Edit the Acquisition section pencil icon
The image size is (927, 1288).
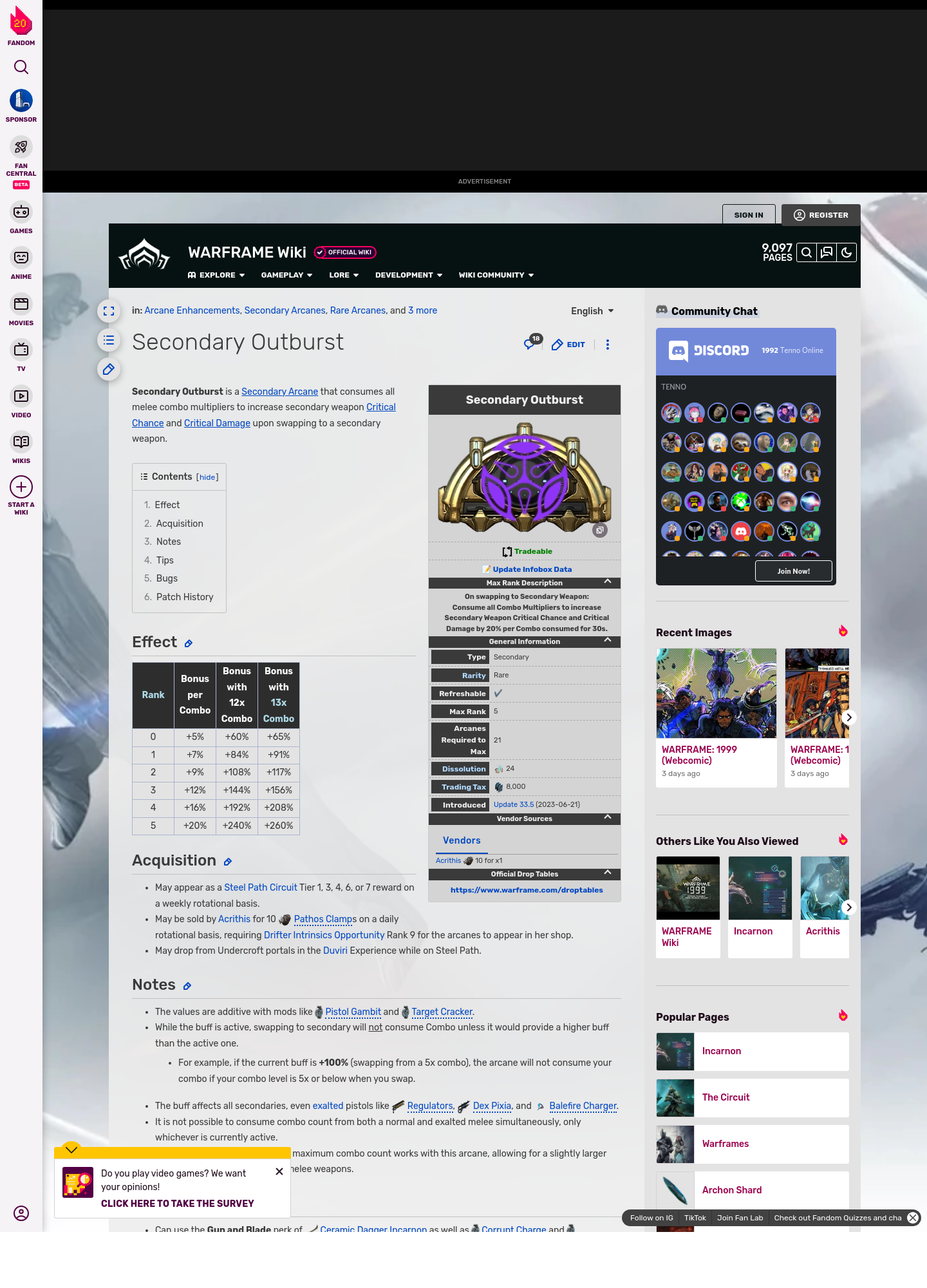click(x=228, y=862)
